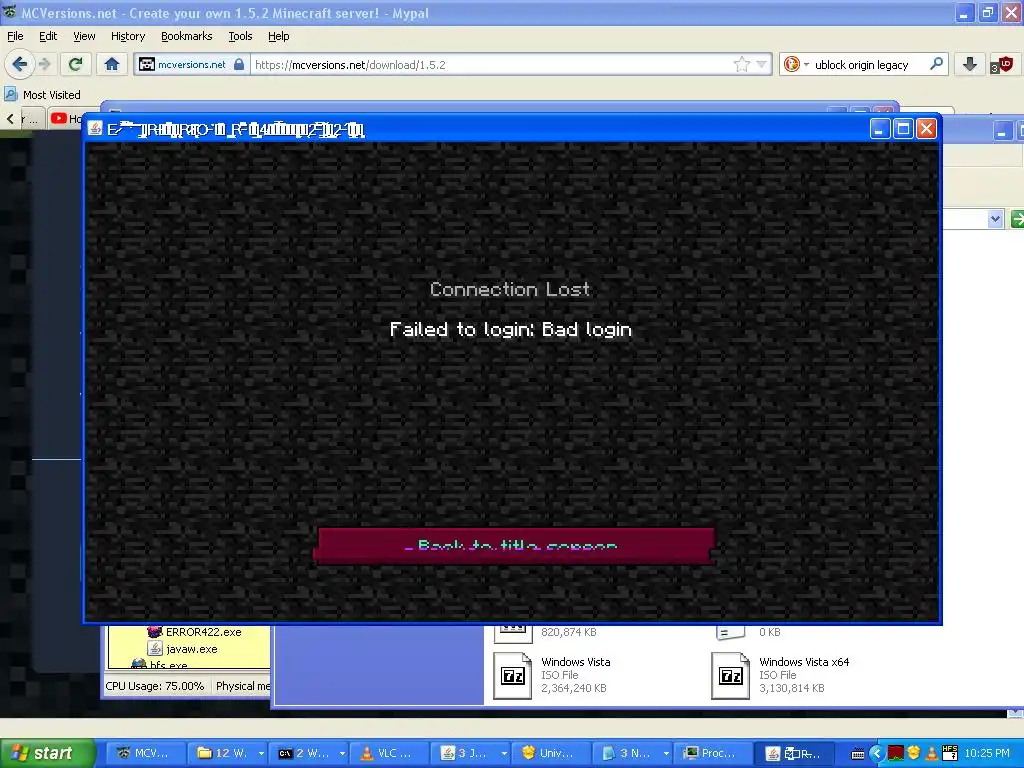Viewport: 1024px width, 768px height.
Task: Switch to VLC media player taskbar button
Action: (x=389, y=753)
